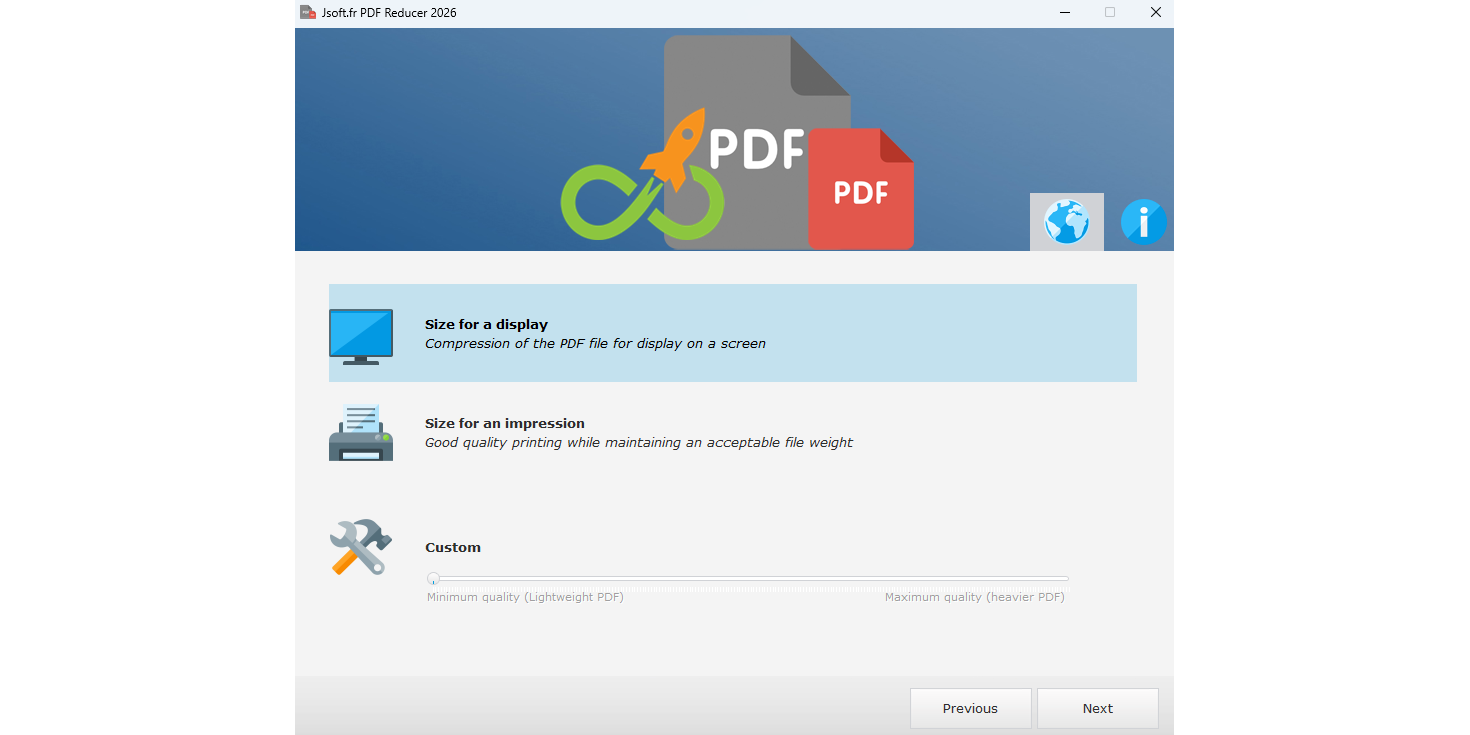This screenshot has width=1470, height=735.
Task: Click the quality slider track
Action: pyautogui.click(x=750, y=578)
